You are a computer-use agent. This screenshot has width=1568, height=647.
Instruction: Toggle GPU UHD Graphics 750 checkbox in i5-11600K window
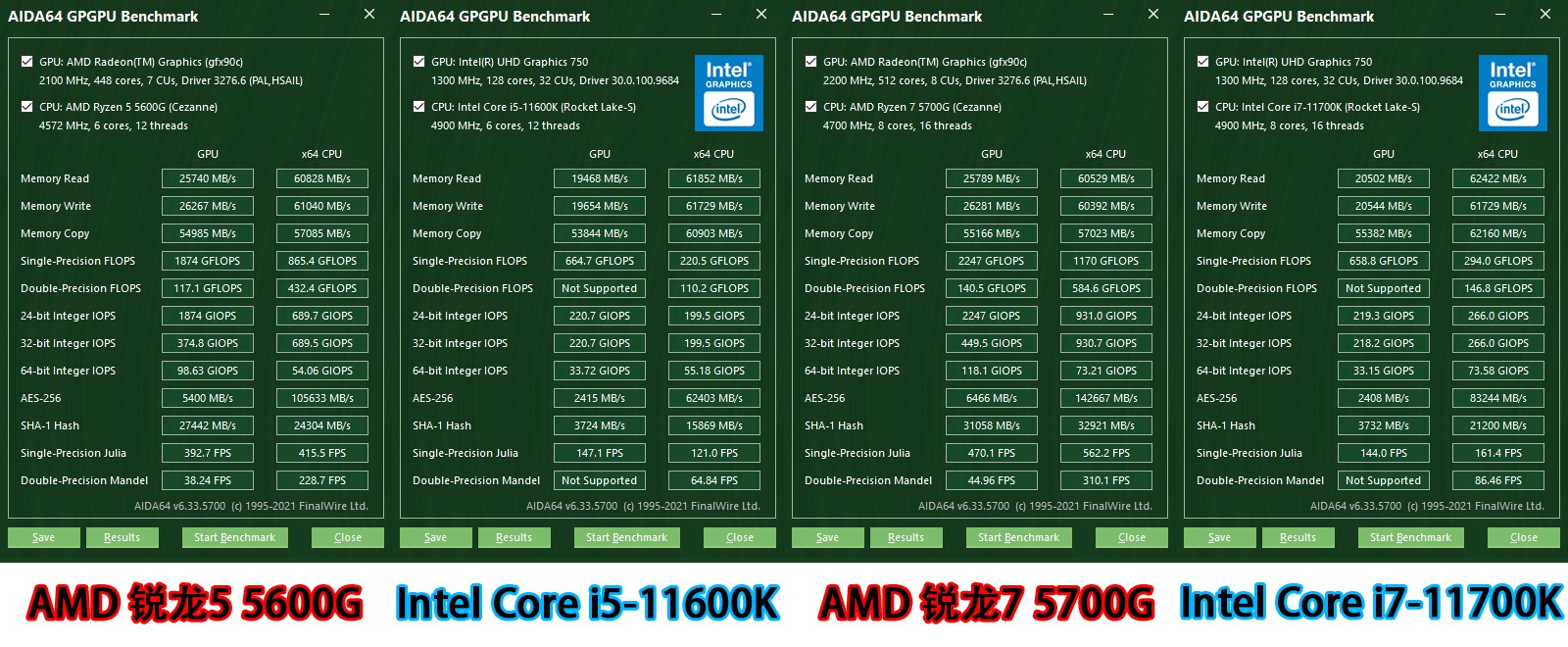pyautogui.click(x=419, y=61)
